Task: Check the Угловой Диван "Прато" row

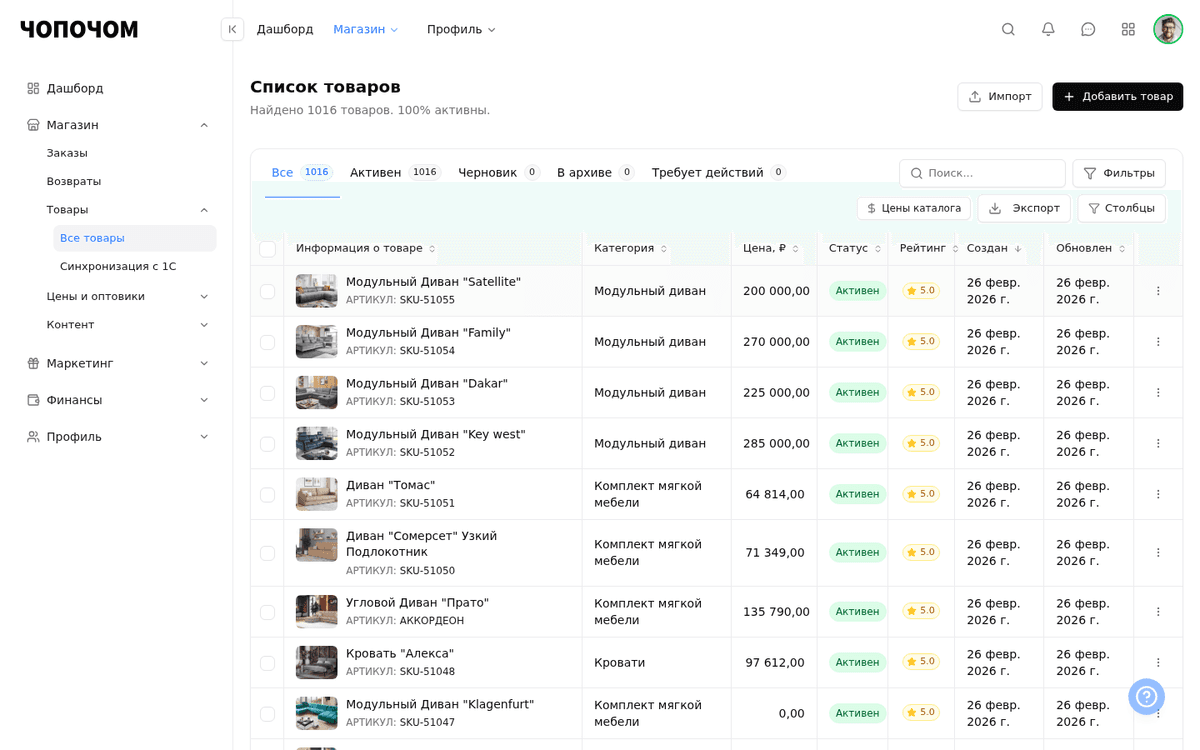Action: [x=267, y=612]
